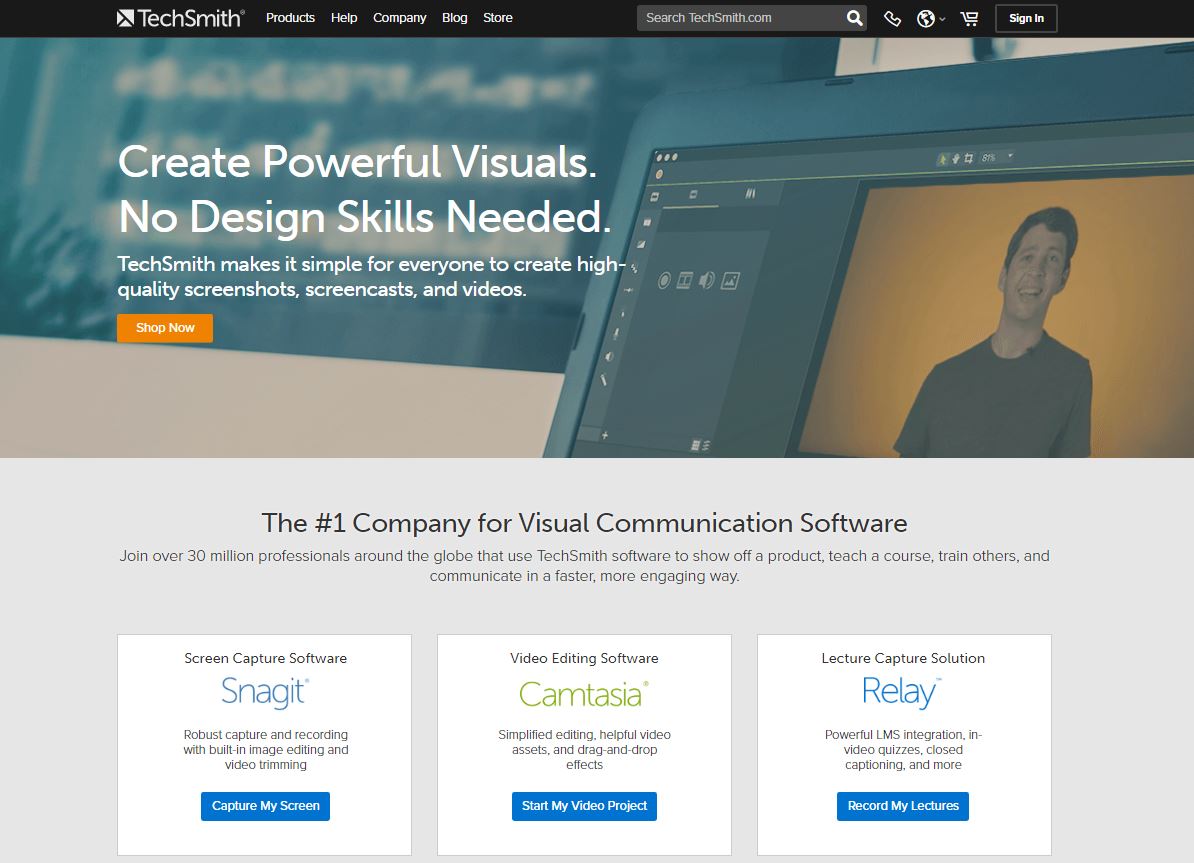Viewport: 1194px width, 863px height.
Task: Click the Sign In button
Action: click(x=1026, y=18)
